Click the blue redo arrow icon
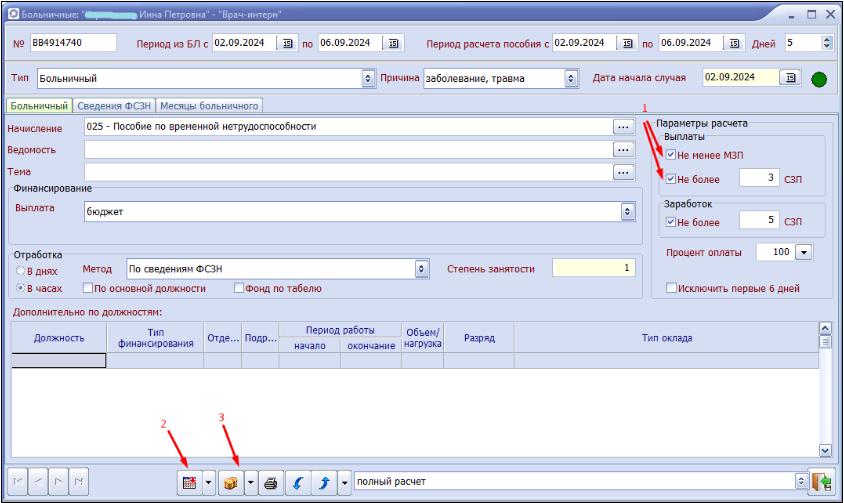 click(324, 482)
